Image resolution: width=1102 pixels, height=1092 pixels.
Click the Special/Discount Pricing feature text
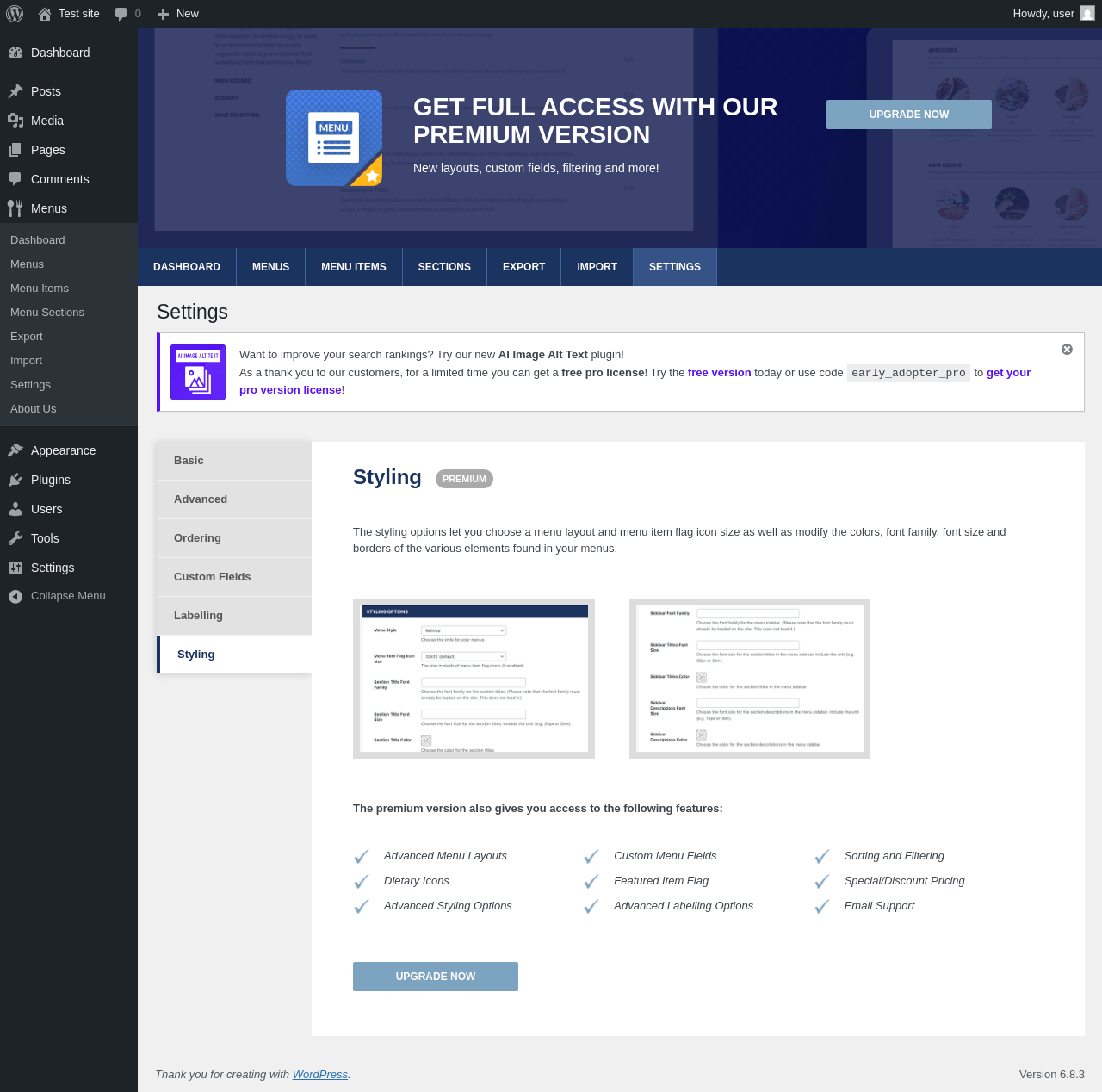click(905, 881)
